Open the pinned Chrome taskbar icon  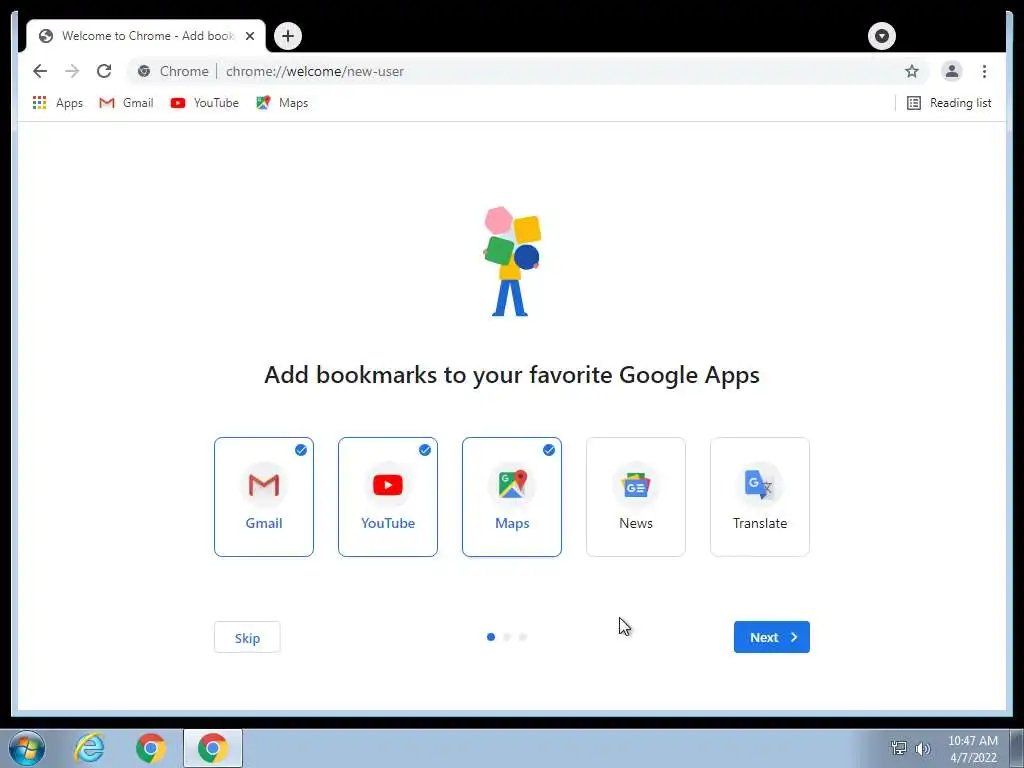coord(151,748)
